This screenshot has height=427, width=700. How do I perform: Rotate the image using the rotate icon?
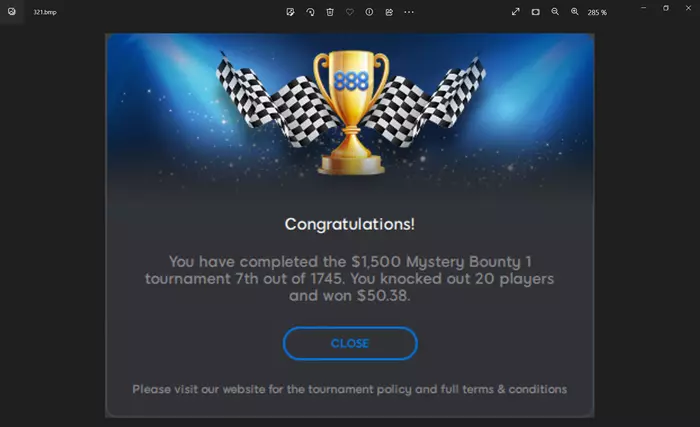310,12
